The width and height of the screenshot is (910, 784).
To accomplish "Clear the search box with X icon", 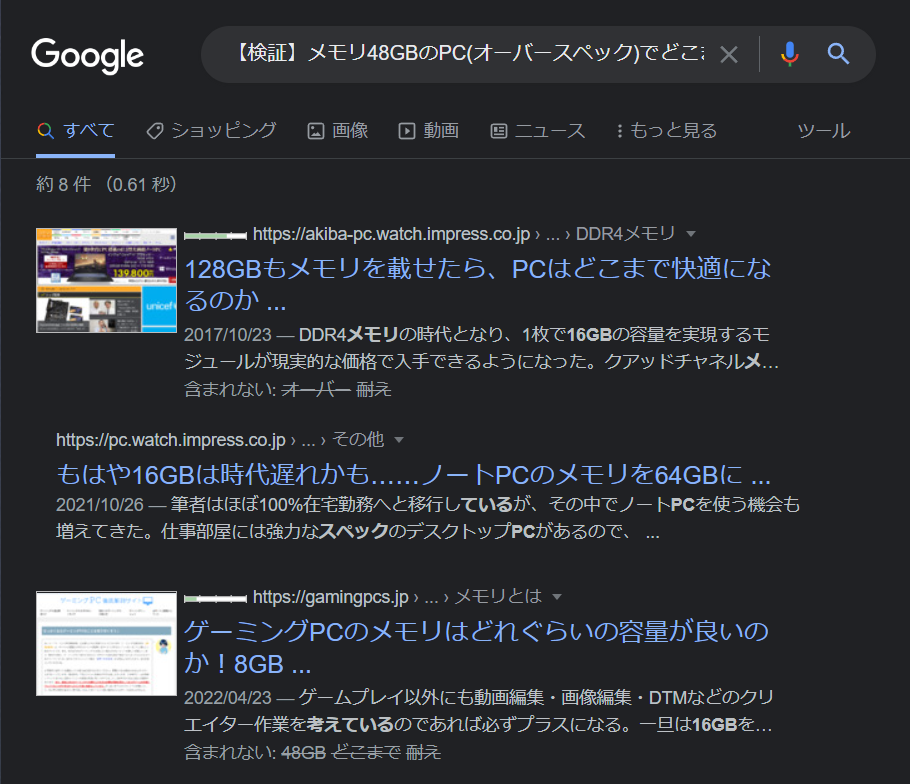I will click(x=729, y=54).
